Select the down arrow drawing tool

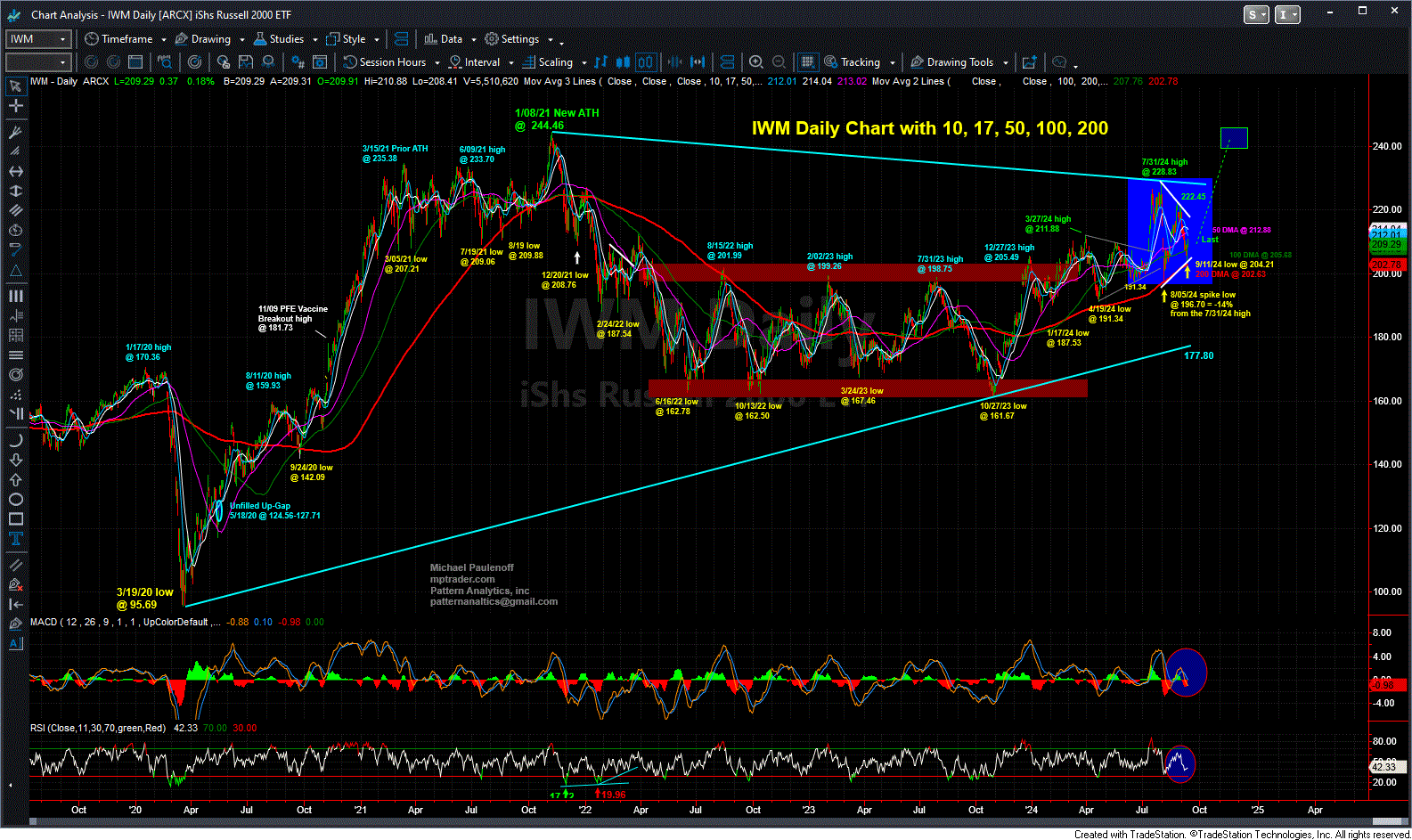(15, 460)
